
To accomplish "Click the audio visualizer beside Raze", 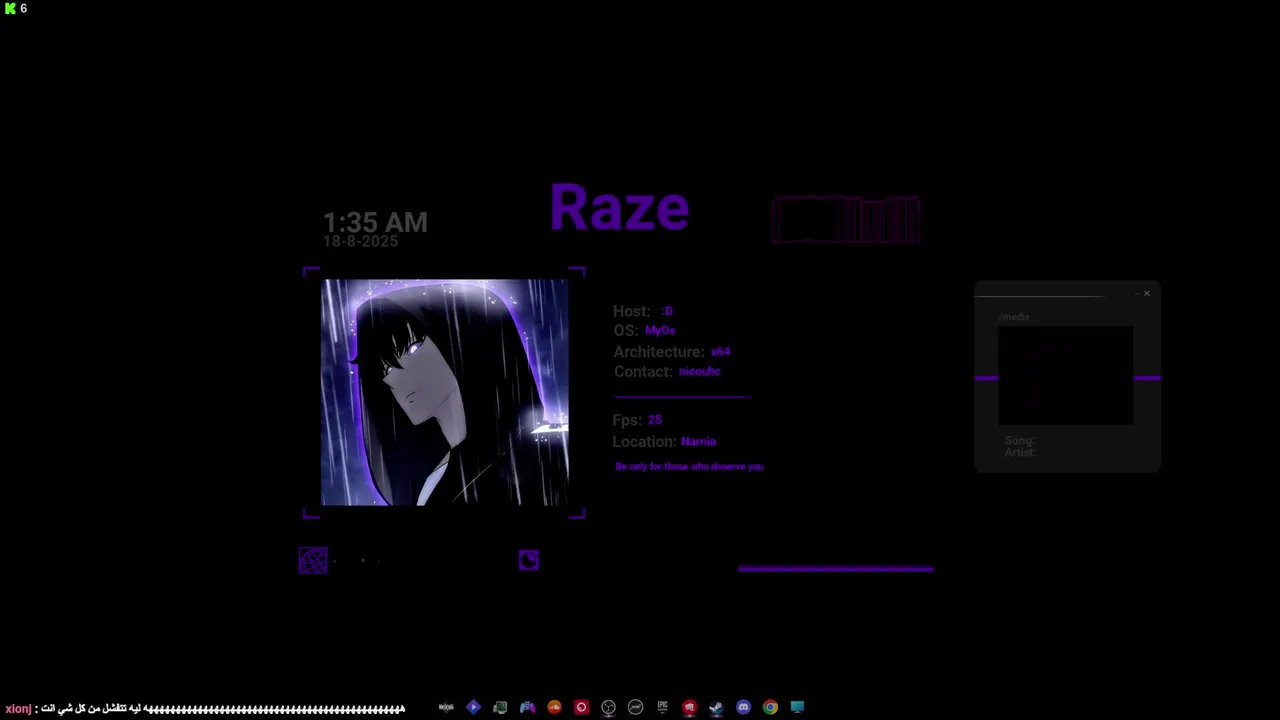I will click(845, 220).
